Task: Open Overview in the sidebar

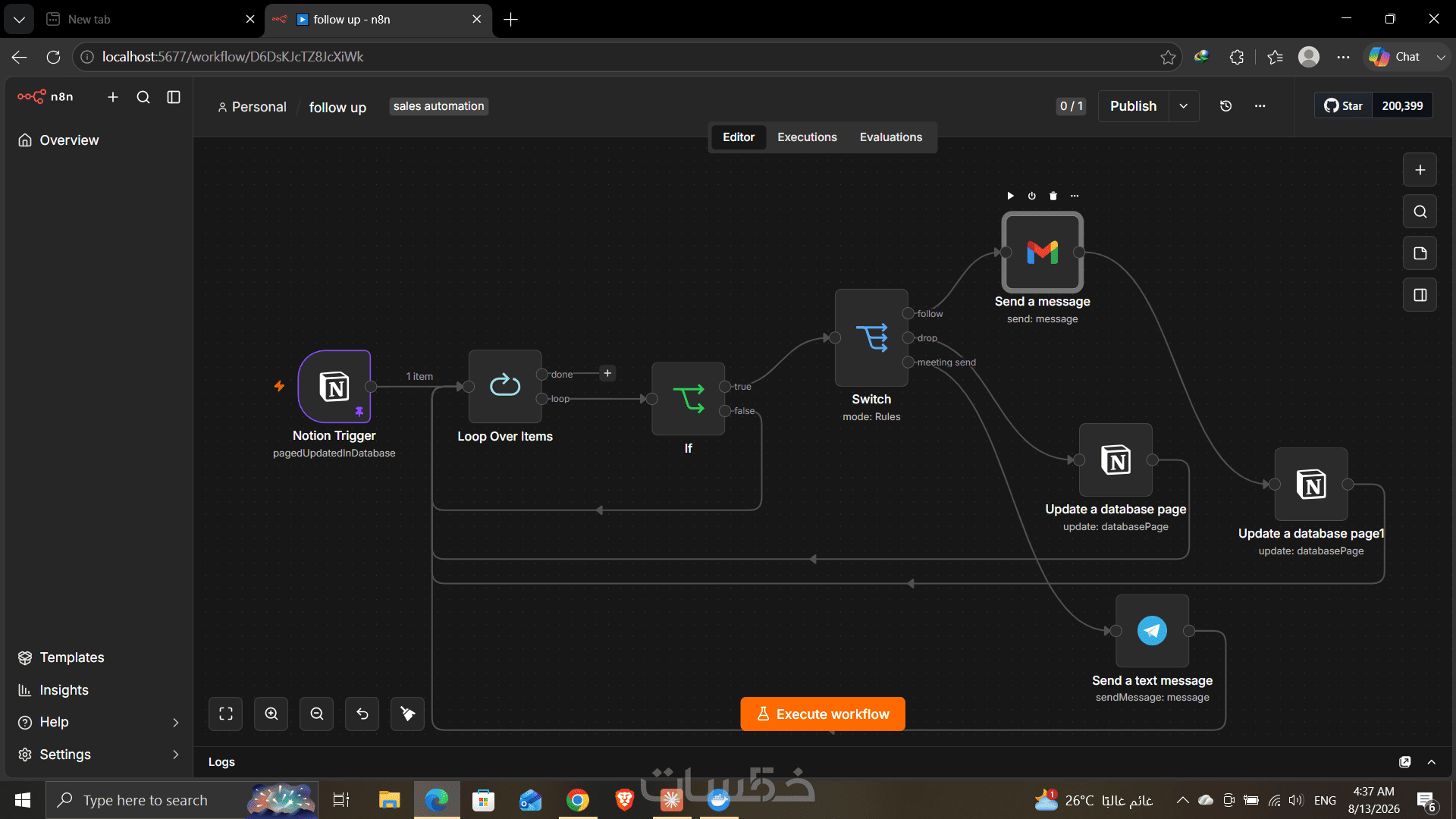Action: click(x=97, y=140)
